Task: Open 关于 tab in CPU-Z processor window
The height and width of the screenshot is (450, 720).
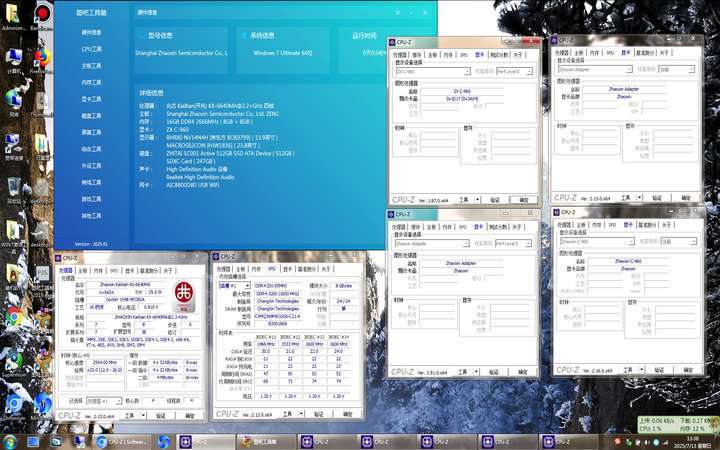Action: [x=168, y=271]
